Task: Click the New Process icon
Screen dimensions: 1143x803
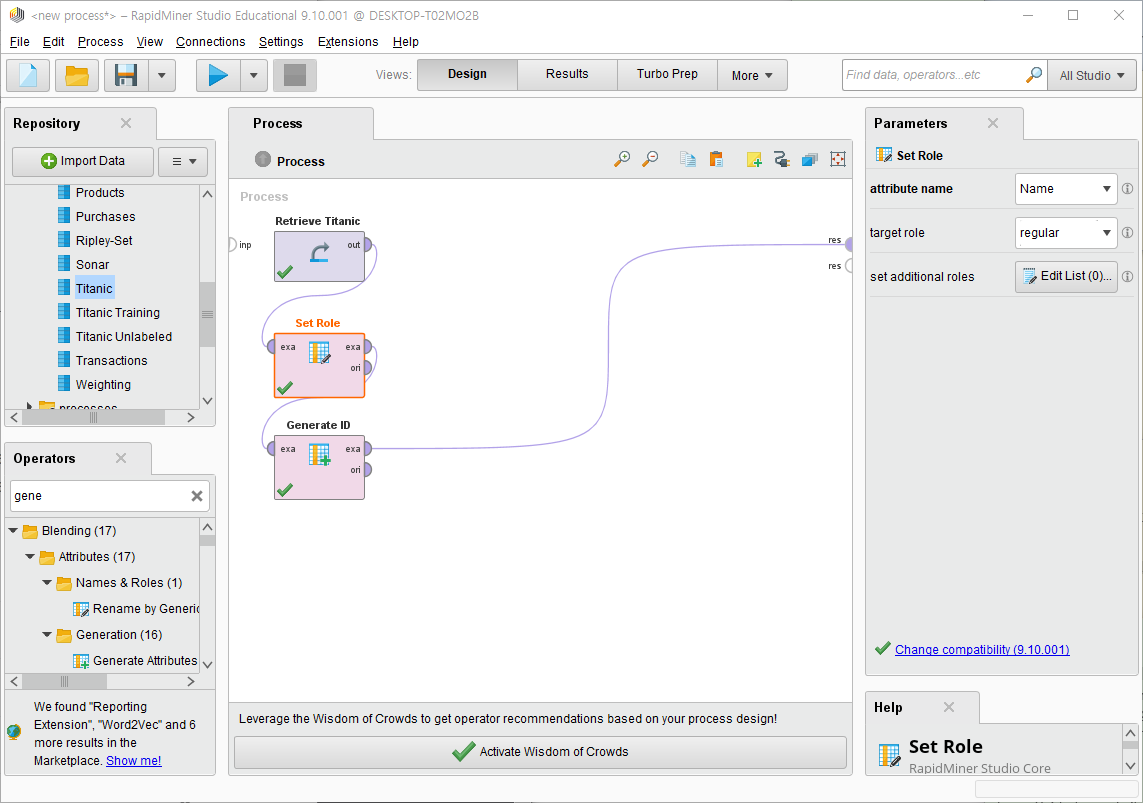Action: (28, 75)
